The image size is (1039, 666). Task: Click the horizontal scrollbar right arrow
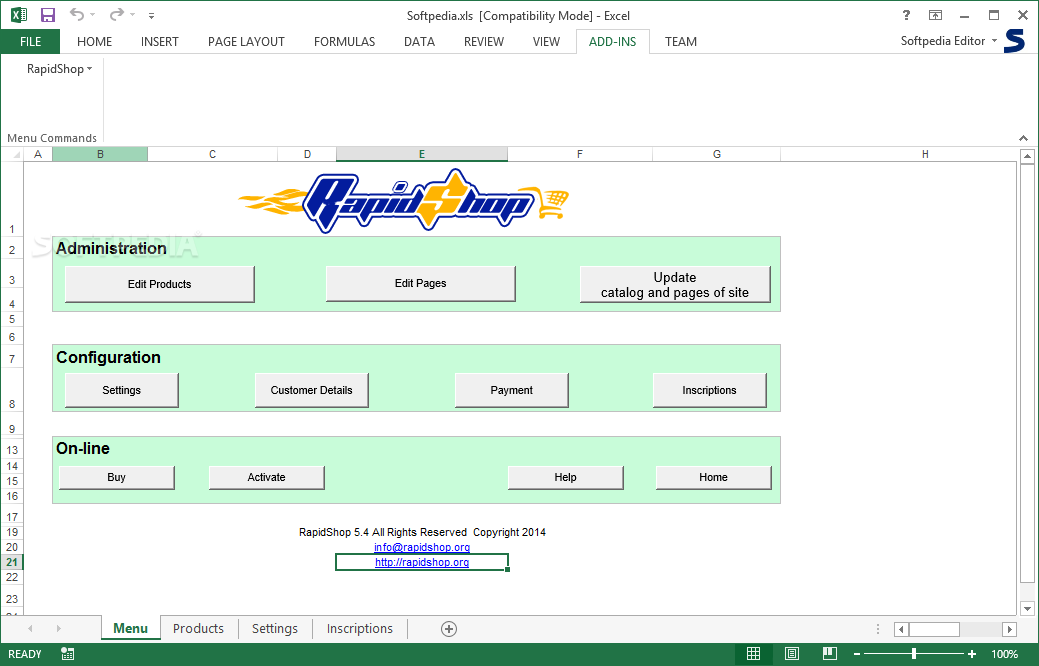(x=1009, y=629)
